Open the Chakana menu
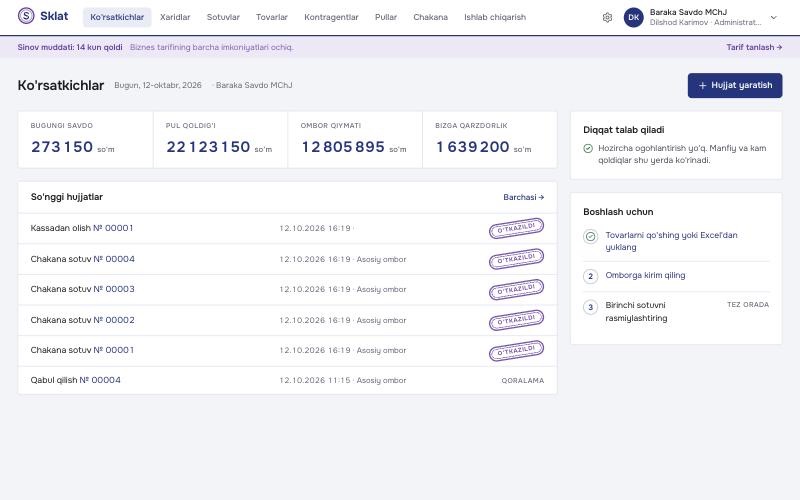This screenshot has width=800, height=500. point(430,17)
